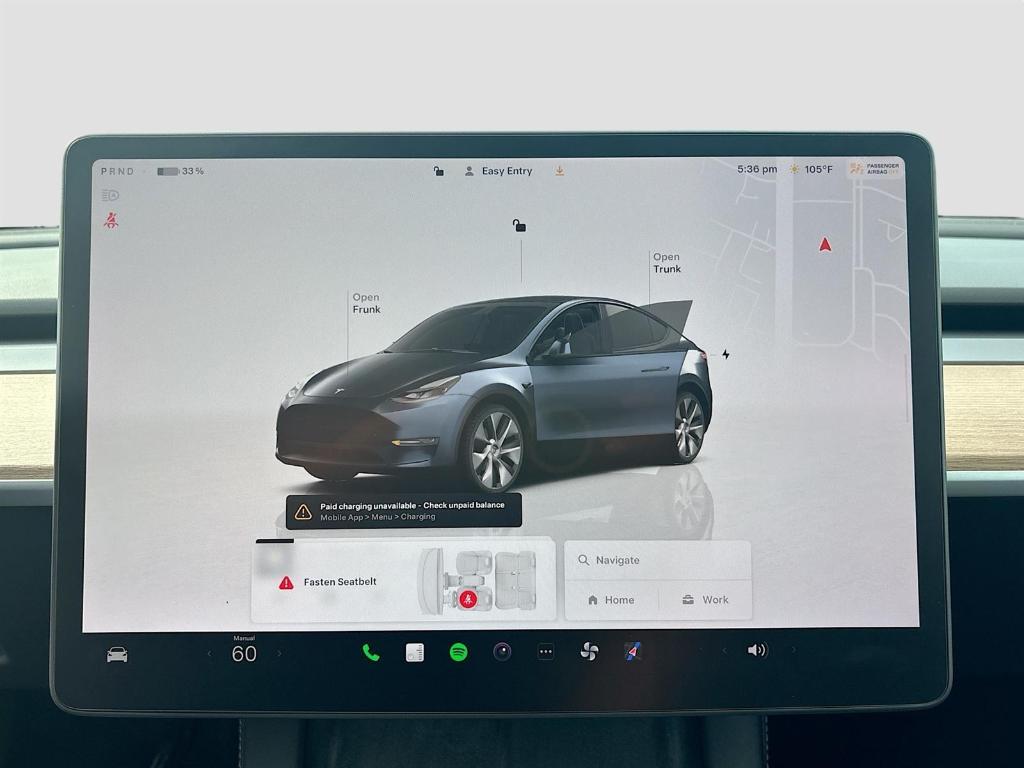Lower volume with left arrow
Viewport: 1024px width, 768px height.
click(x=724, y=650)
